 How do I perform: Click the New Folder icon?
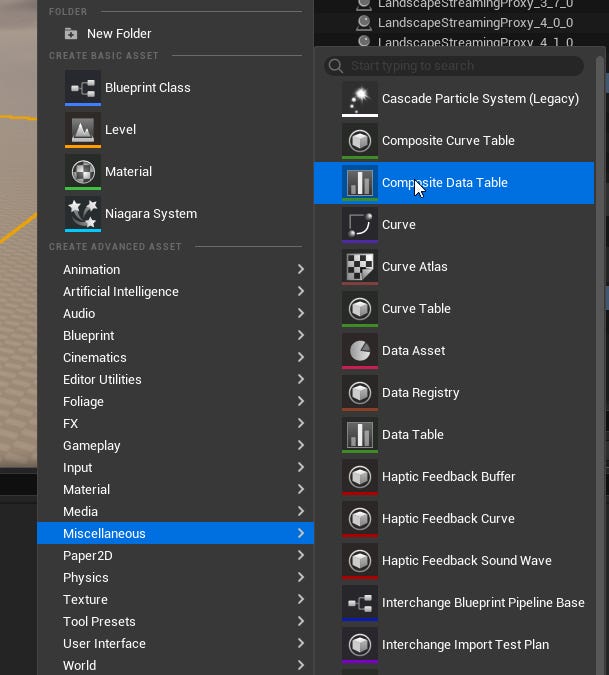[x=71, y=34]
